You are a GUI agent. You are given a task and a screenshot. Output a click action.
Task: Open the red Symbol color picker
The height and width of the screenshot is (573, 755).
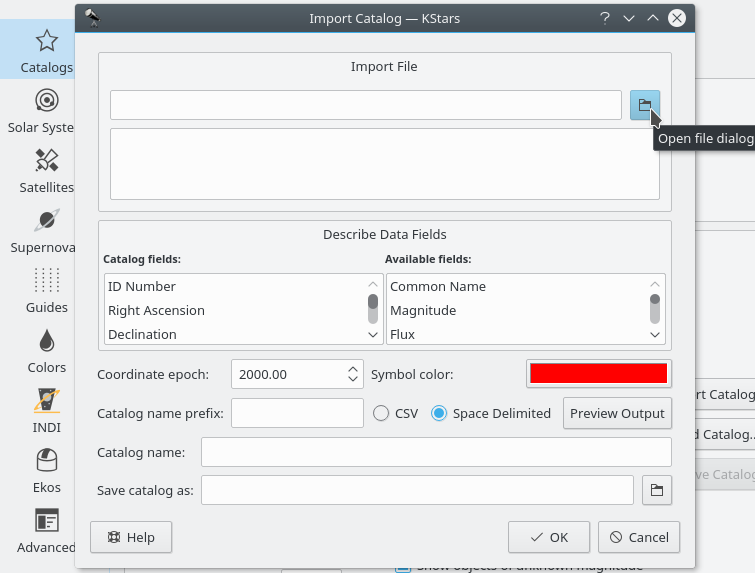(x=598, y=374)
